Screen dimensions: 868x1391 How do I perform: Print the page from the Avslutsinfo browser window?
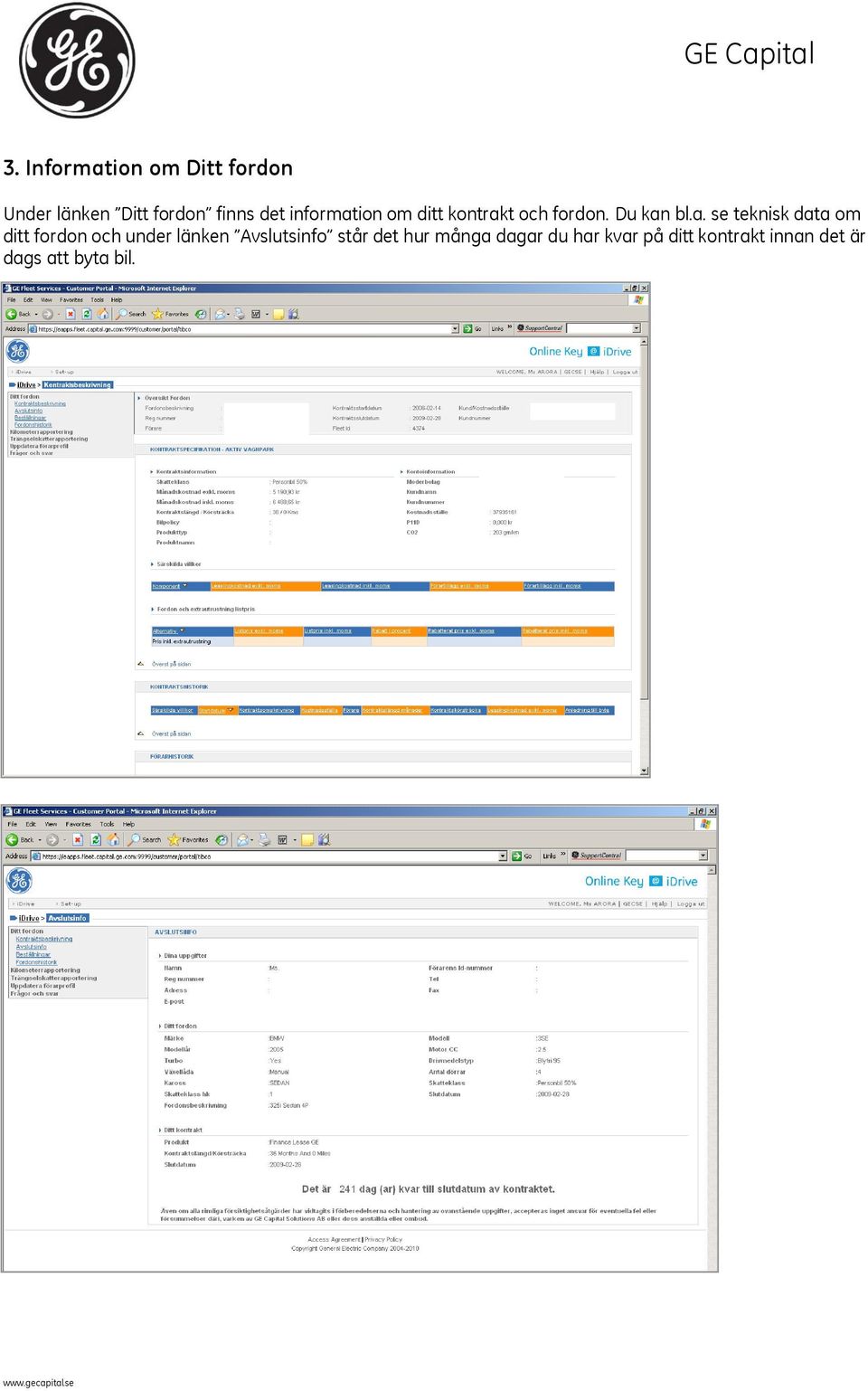click(264, 839)
